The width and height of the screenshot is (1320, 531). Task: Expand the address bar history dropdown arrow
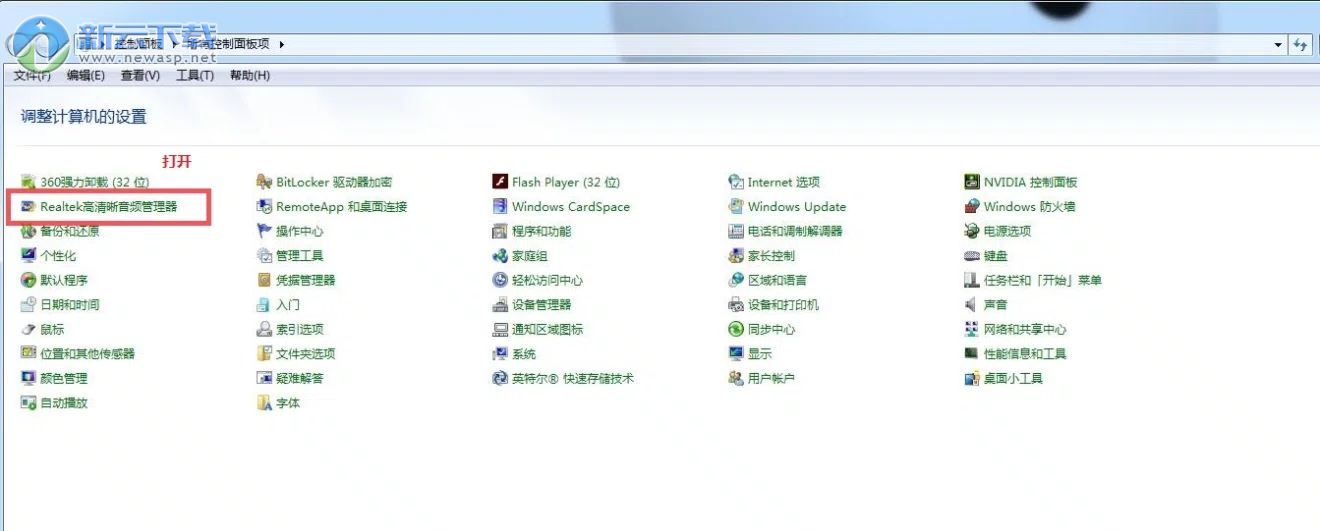[x=1279, y=45]
